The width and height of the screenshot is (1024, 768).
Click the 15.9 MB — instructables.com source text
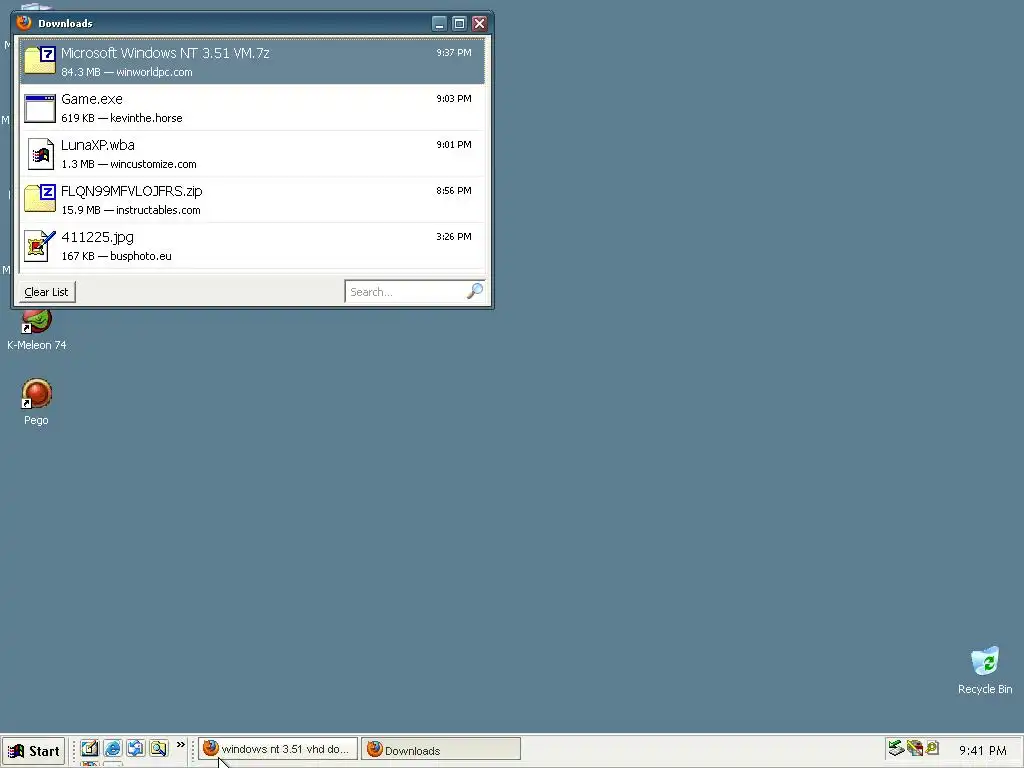click(131, 210)
